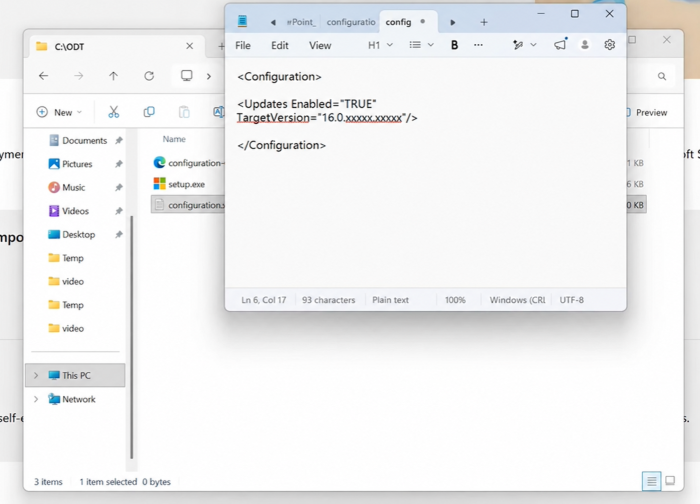Add a new Notepad tab
The height and width of the screenshot is (504, 700).
[x=484, y=22]
